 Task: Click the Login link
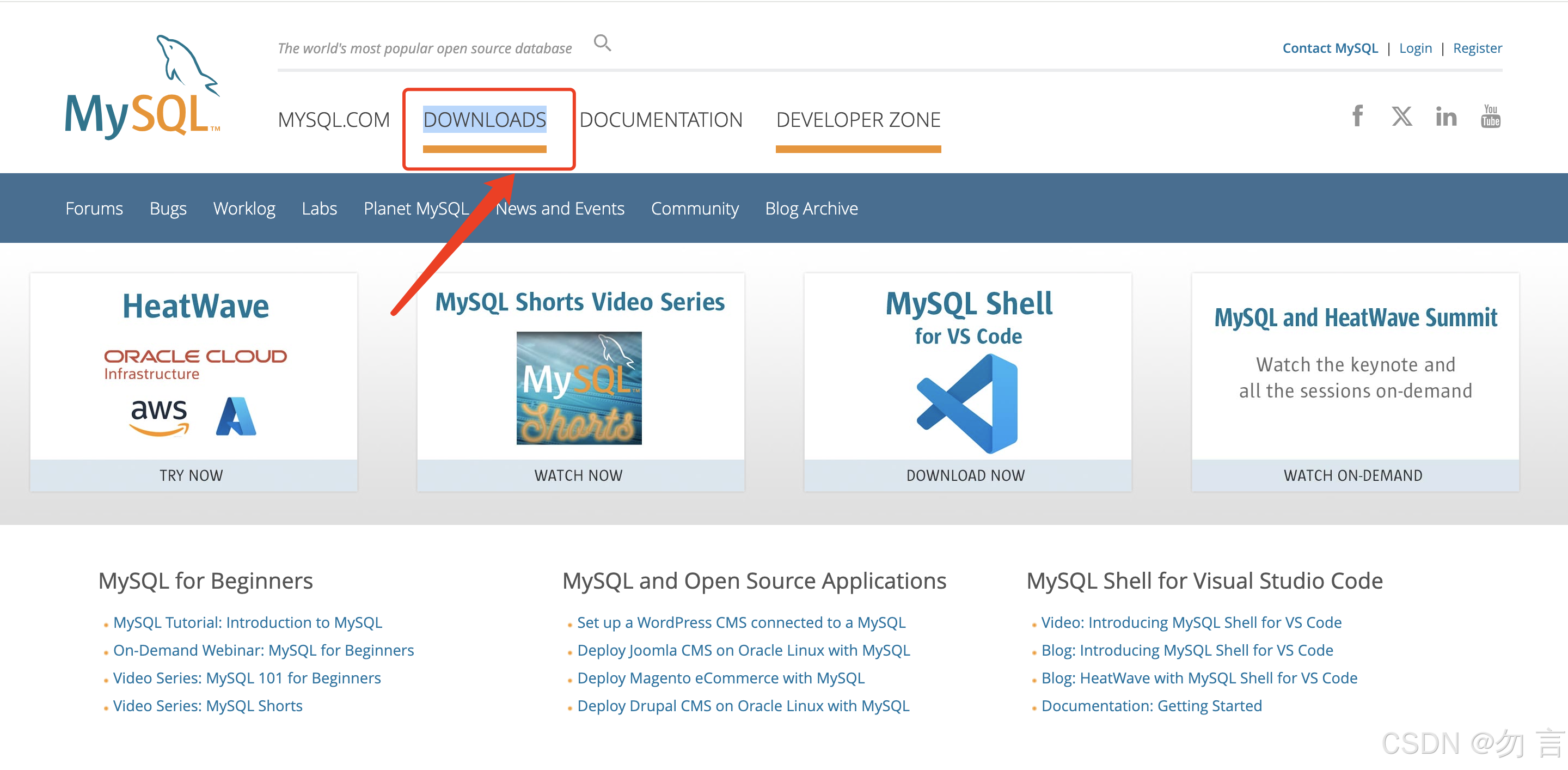(1415, 48)
